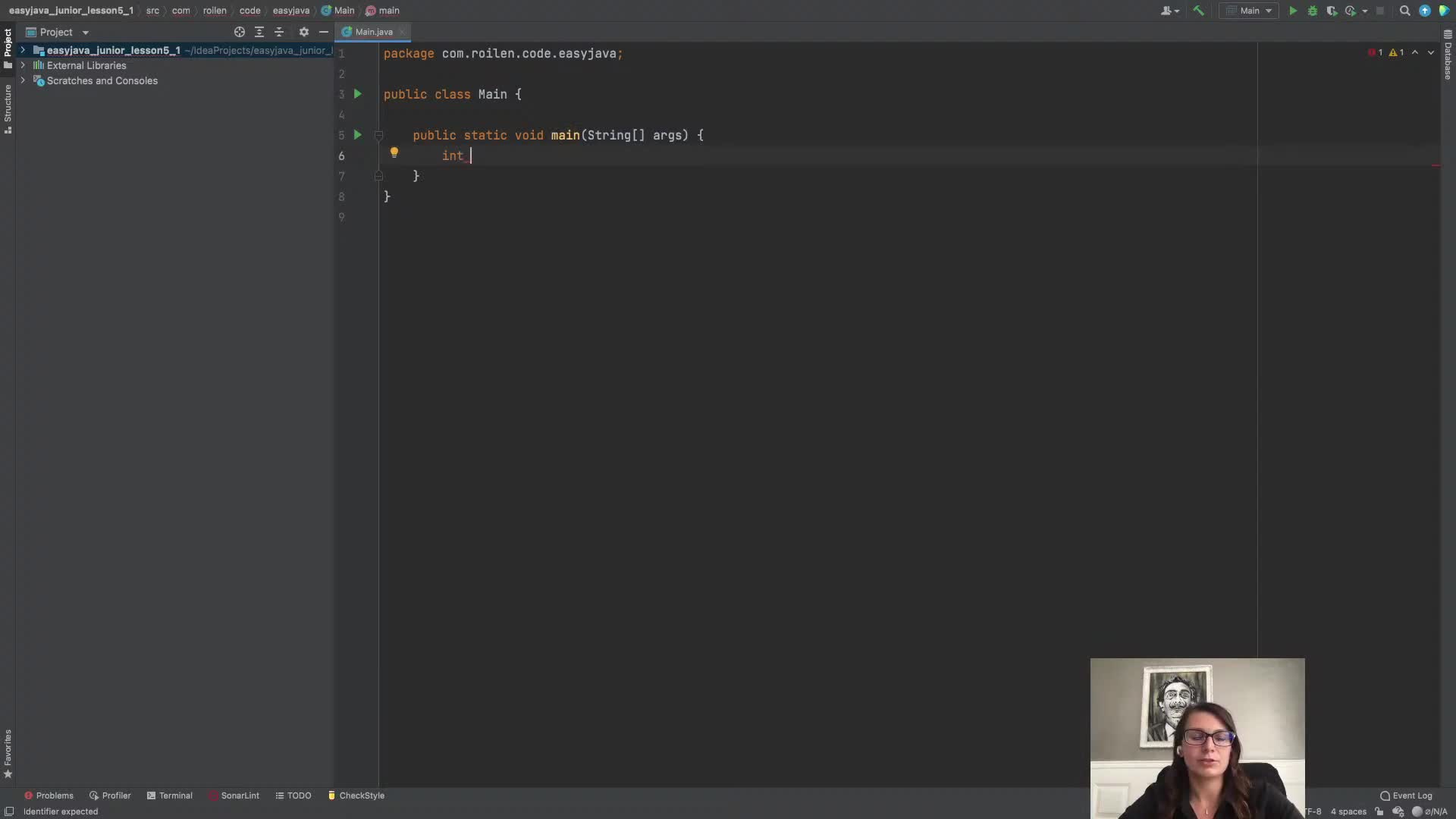
Task: Toggle tool window bars icon in status bar corner
Action: (9, 811)
